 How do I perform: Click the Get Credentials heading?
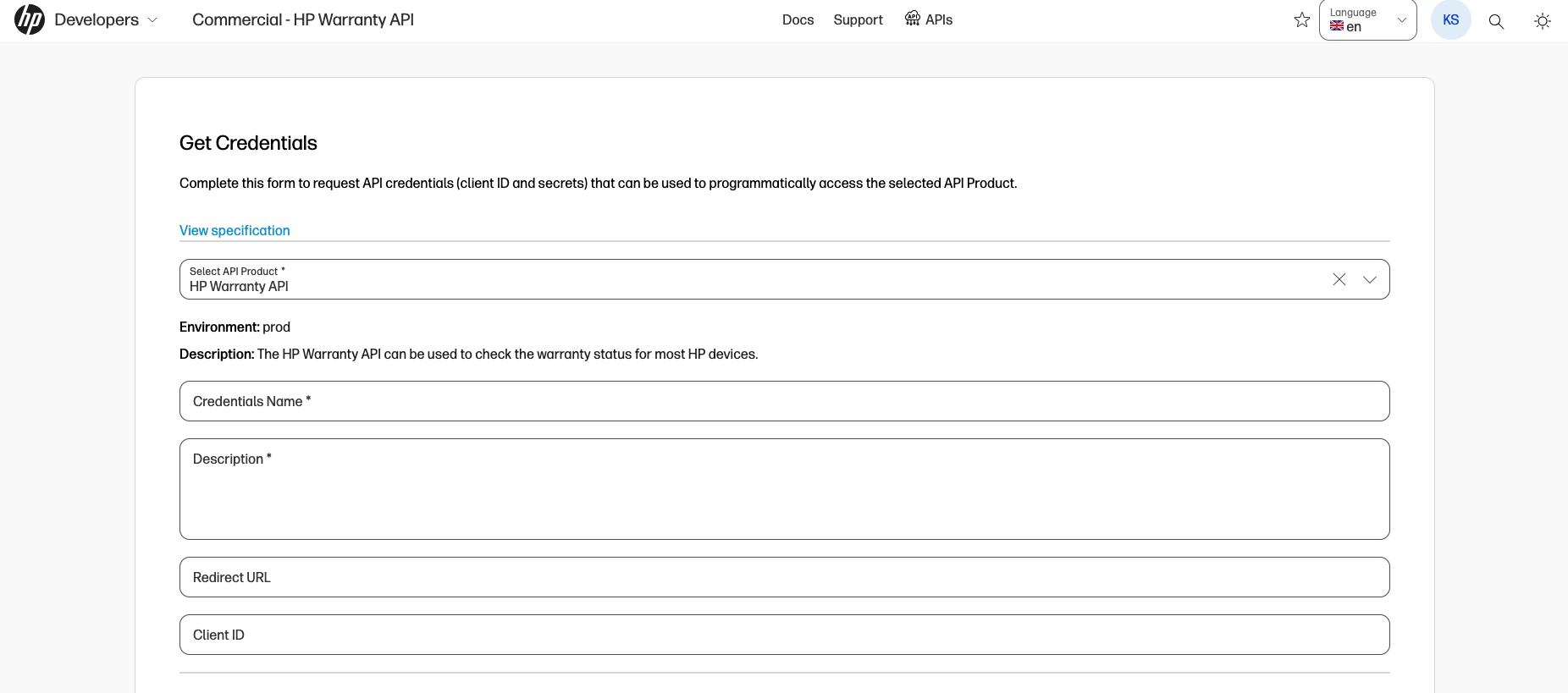248,143
